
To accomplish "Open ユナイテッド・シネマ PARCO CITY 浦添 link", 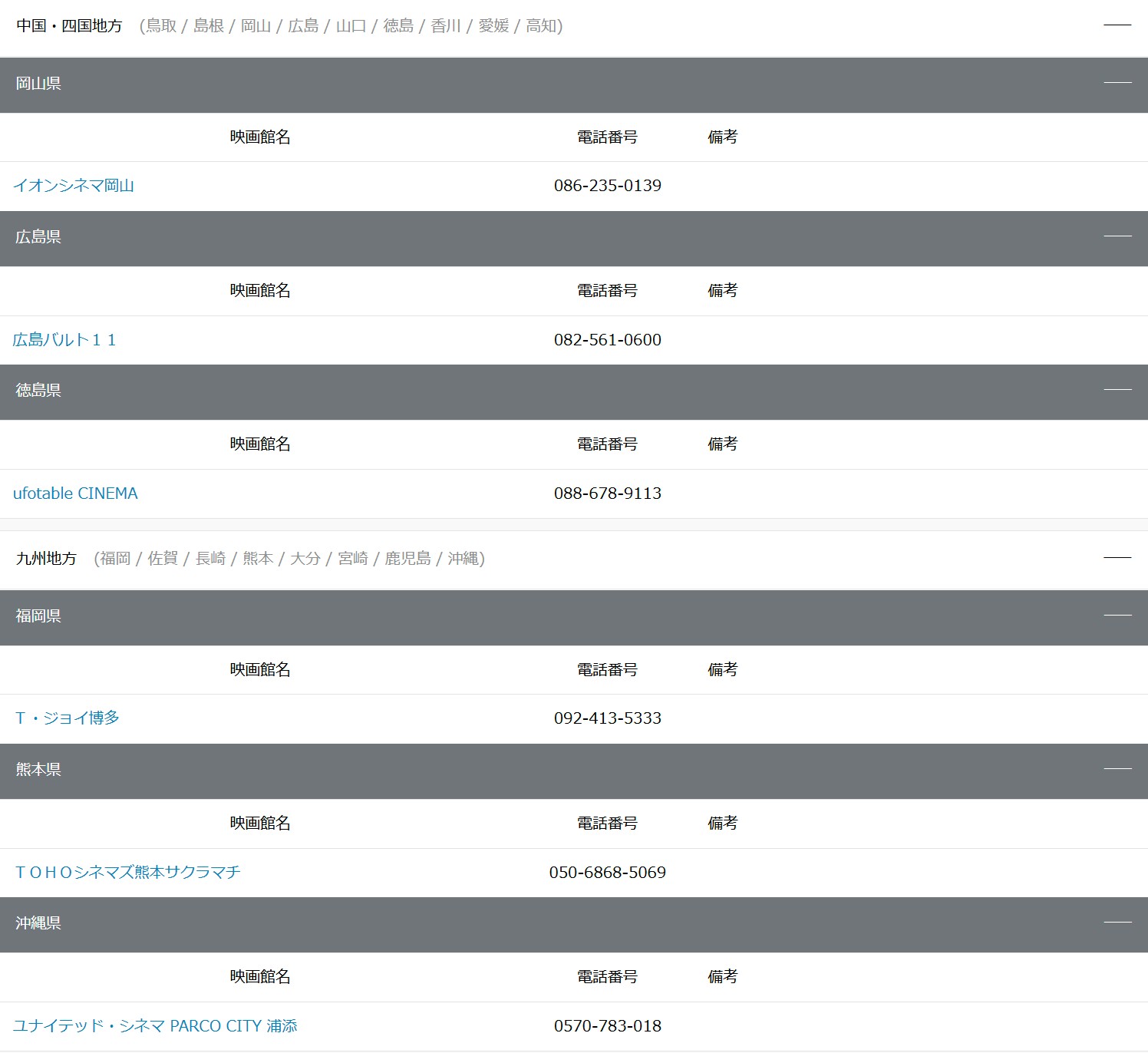I will pos(155,1026).
